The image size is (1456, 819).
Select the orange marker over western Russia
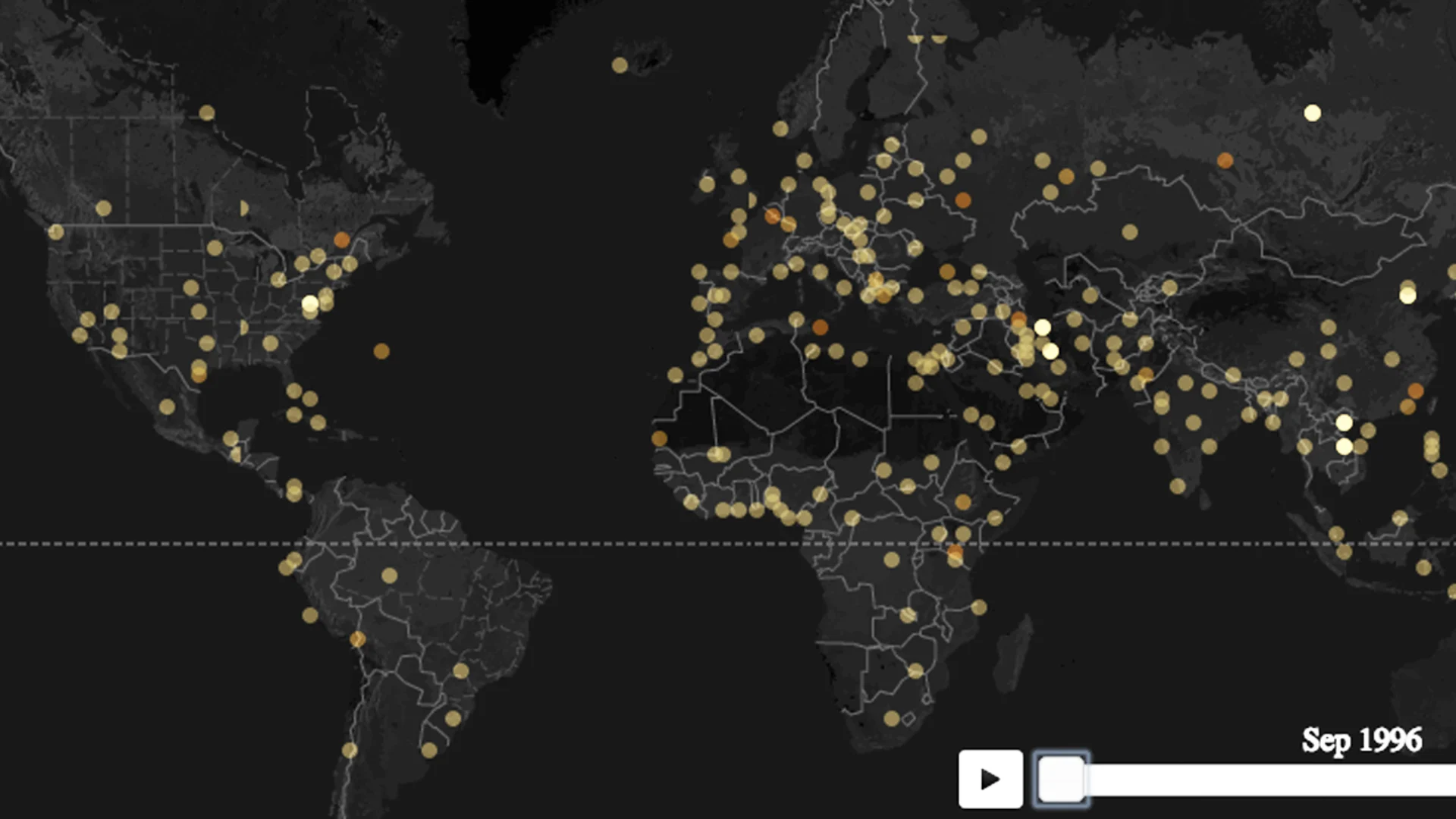[x=964, y=199]
